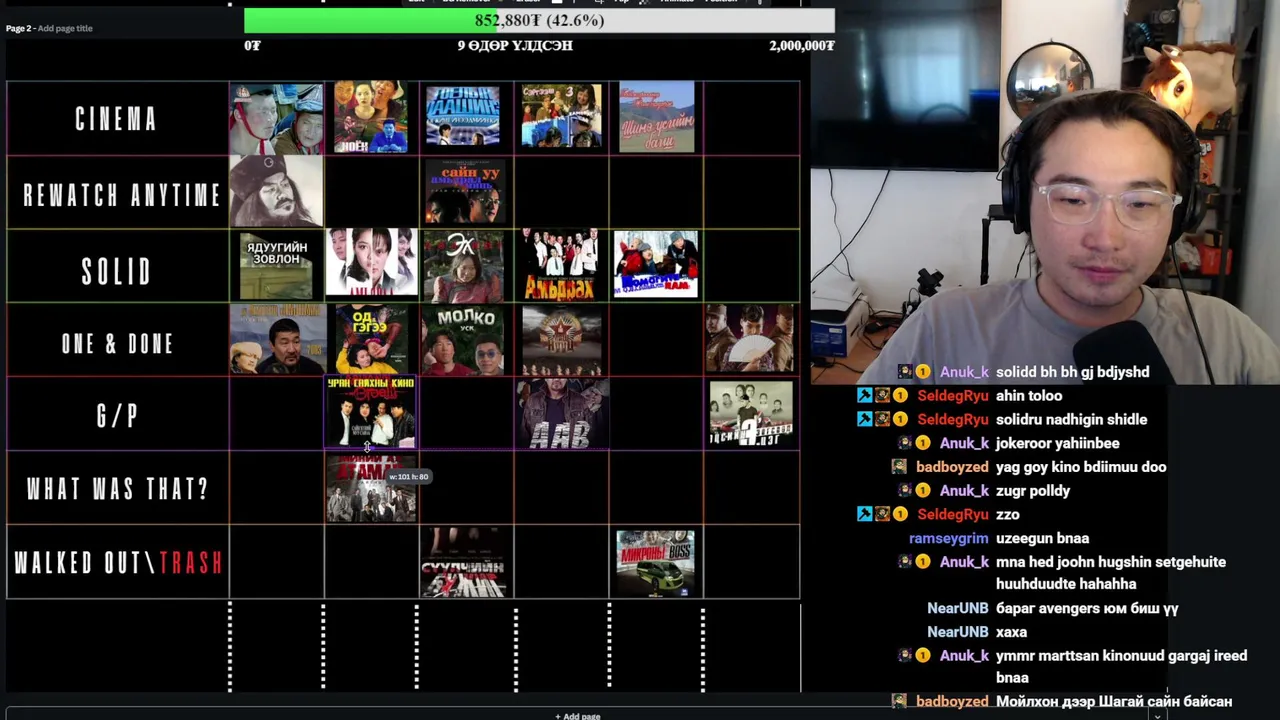Click the '2,000,000₮' goal amount
The height and width of the screenshot is (720, 1280).
pos(802,45)
